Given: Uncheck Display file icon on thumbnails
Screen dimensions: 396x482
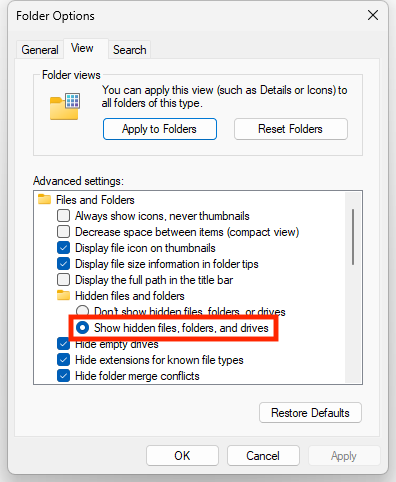Looking at the screenshot, I should [x=63, y=248].
